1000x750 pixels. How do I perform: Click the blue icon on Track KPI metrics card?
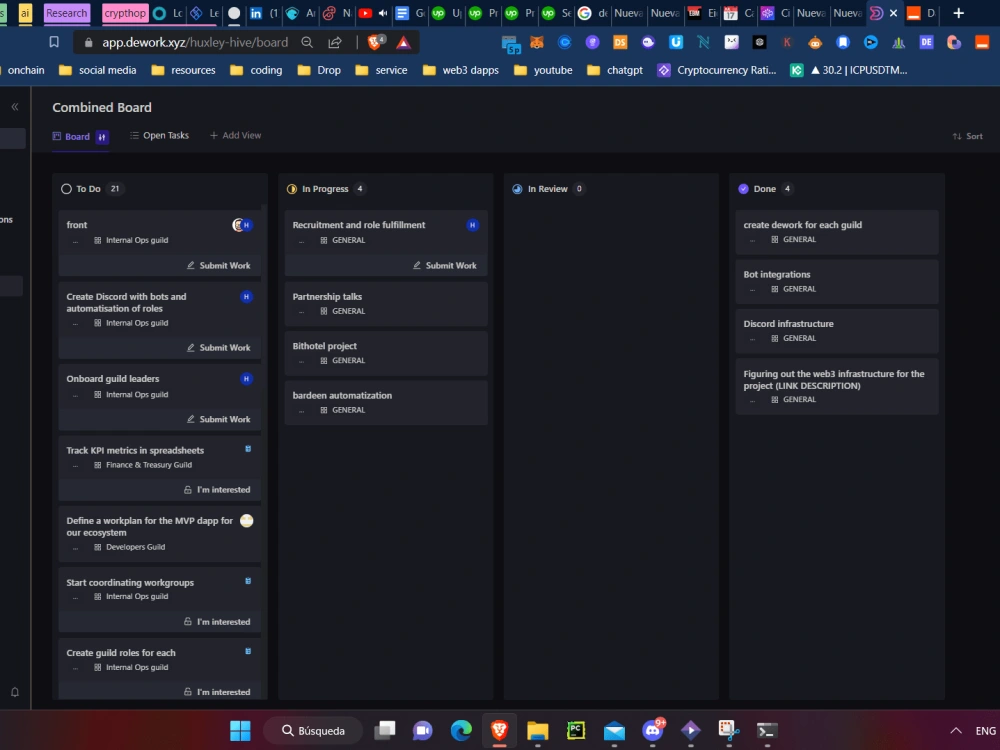pos(248,449)
